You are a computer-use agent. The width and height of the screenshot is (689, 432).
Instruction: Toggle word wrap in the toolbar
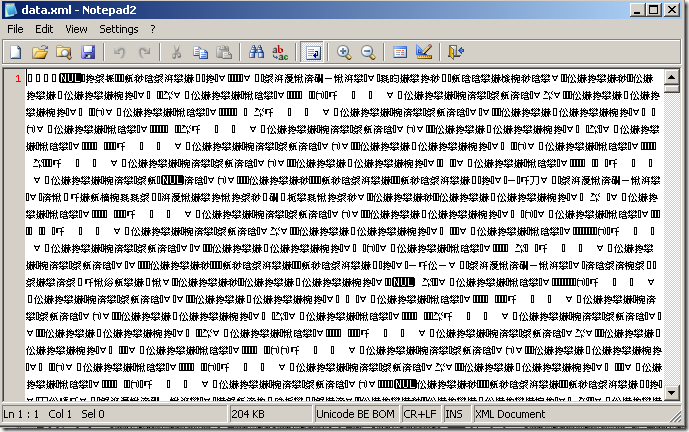(x=312, y=52)
